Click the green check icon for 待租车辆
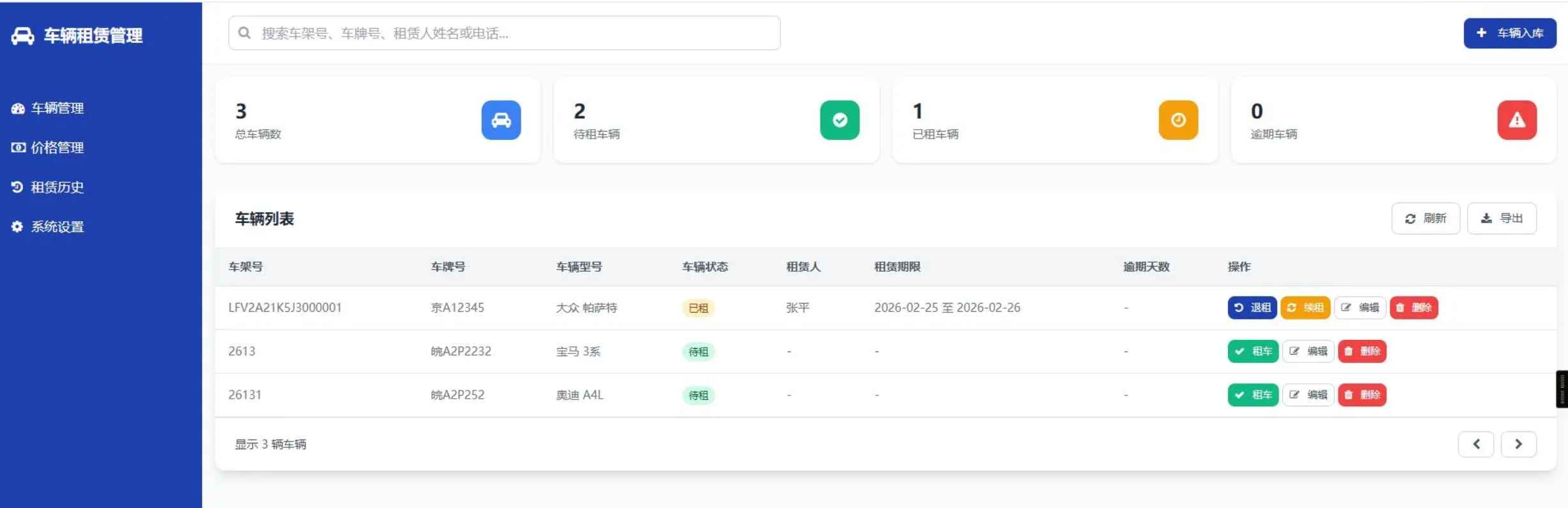This screenshot has width=1568, height=508. [x=840, y=120]
